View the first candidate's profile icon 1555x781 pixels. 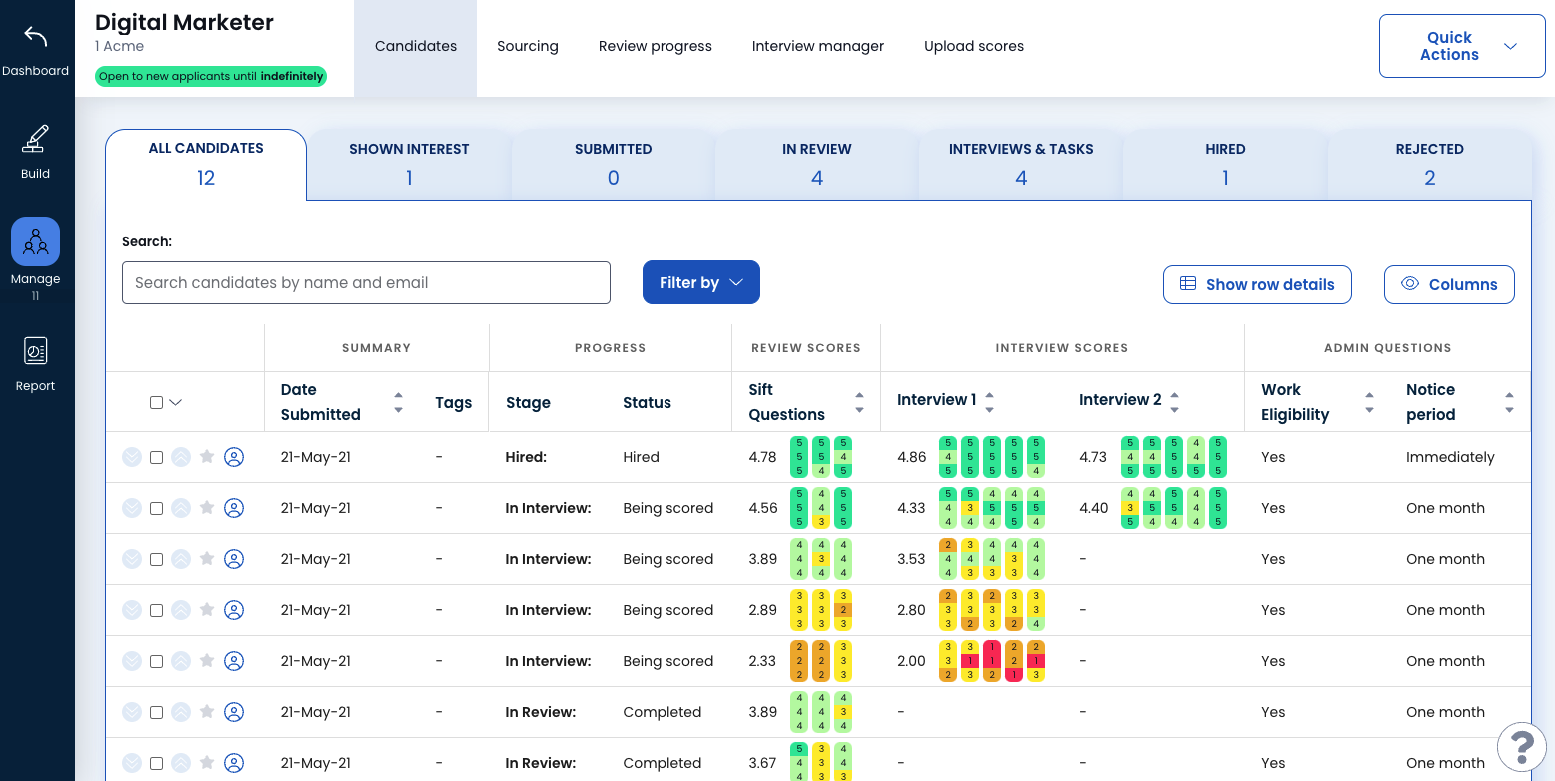pyautogui.click(x=234, y=457)
